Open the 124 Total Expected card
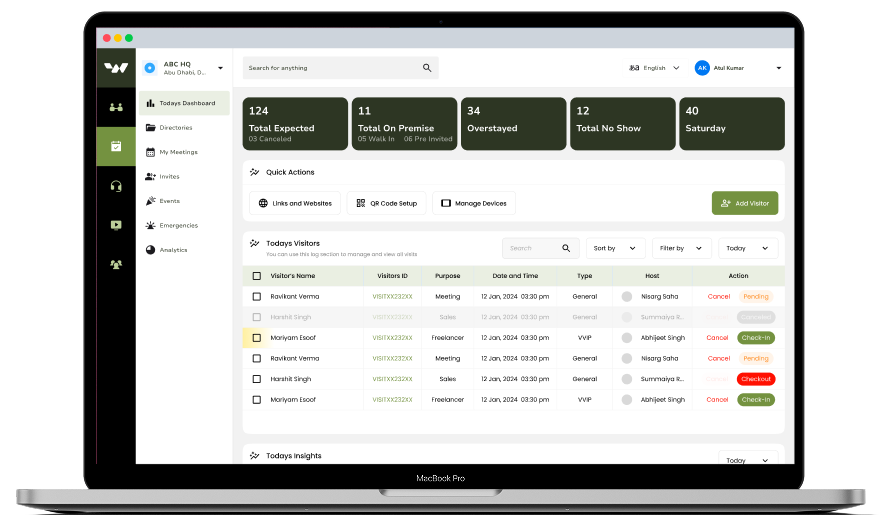The height and width of the screenshot is (520, 887). [x=295, y=124]
